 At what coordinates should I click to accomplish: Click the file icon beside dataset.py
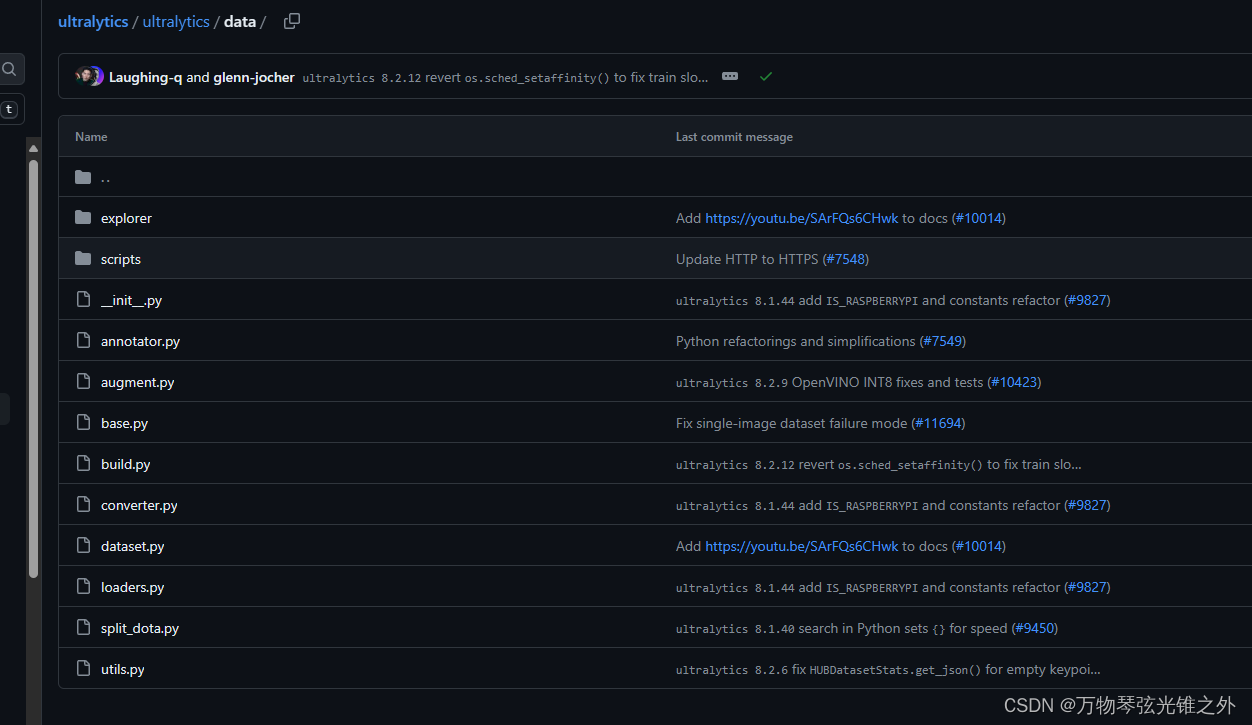click(83, 546)
